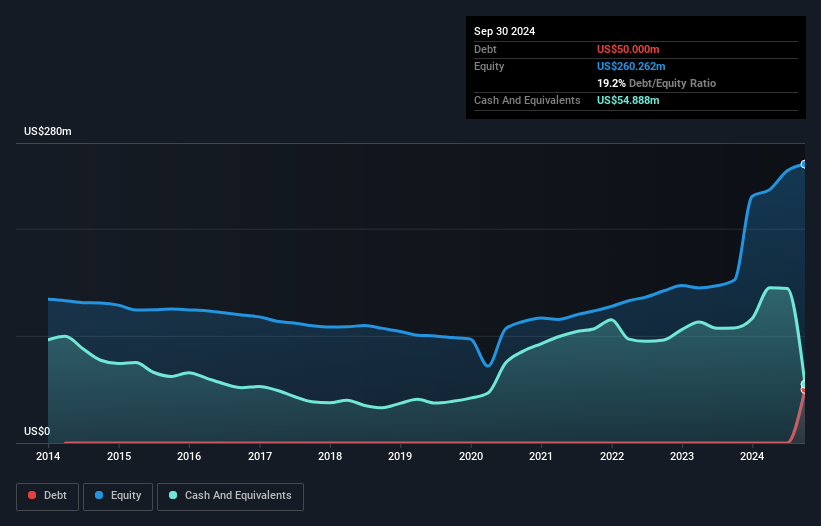Click Cash And Equivalents label in tooltip
The width and height of the screenshot is (821, 526).
coord(527,100)
